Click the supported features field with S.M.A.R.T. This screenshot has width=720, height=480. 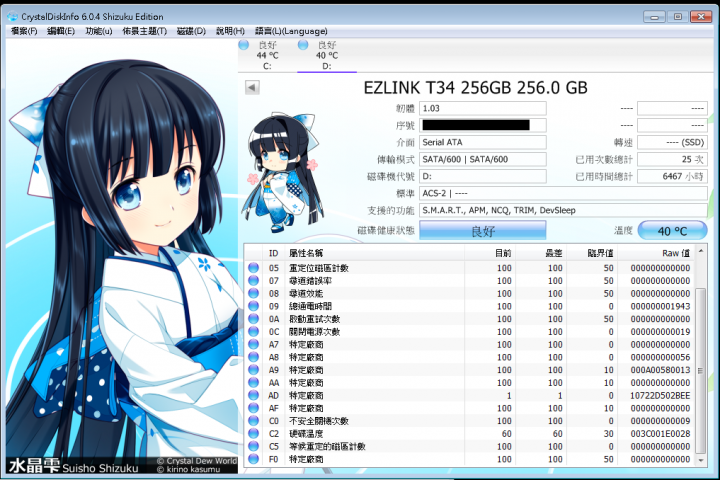coord(563,210)
